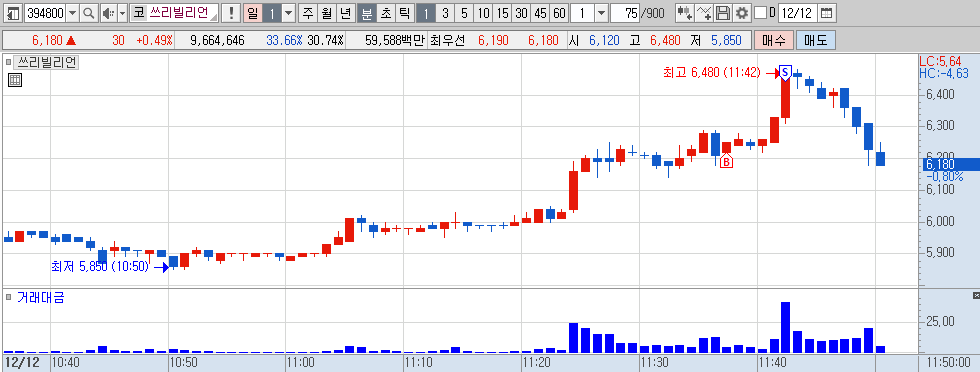
Task: Open the calendar date picker icon
Action: [826, 13]
